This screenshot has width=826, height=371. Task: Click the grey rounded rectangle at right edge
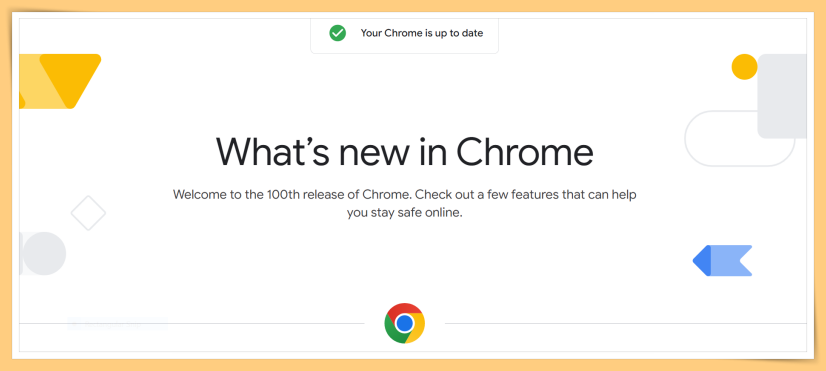[x=782, y=96]
